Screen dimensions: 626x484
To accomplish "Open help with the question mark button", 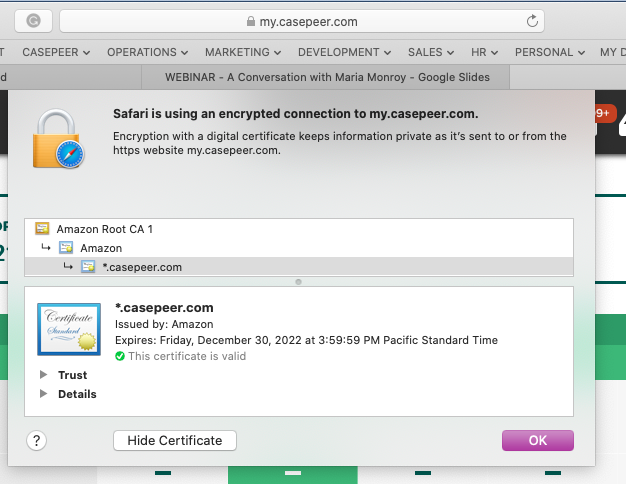I will 36,440.
